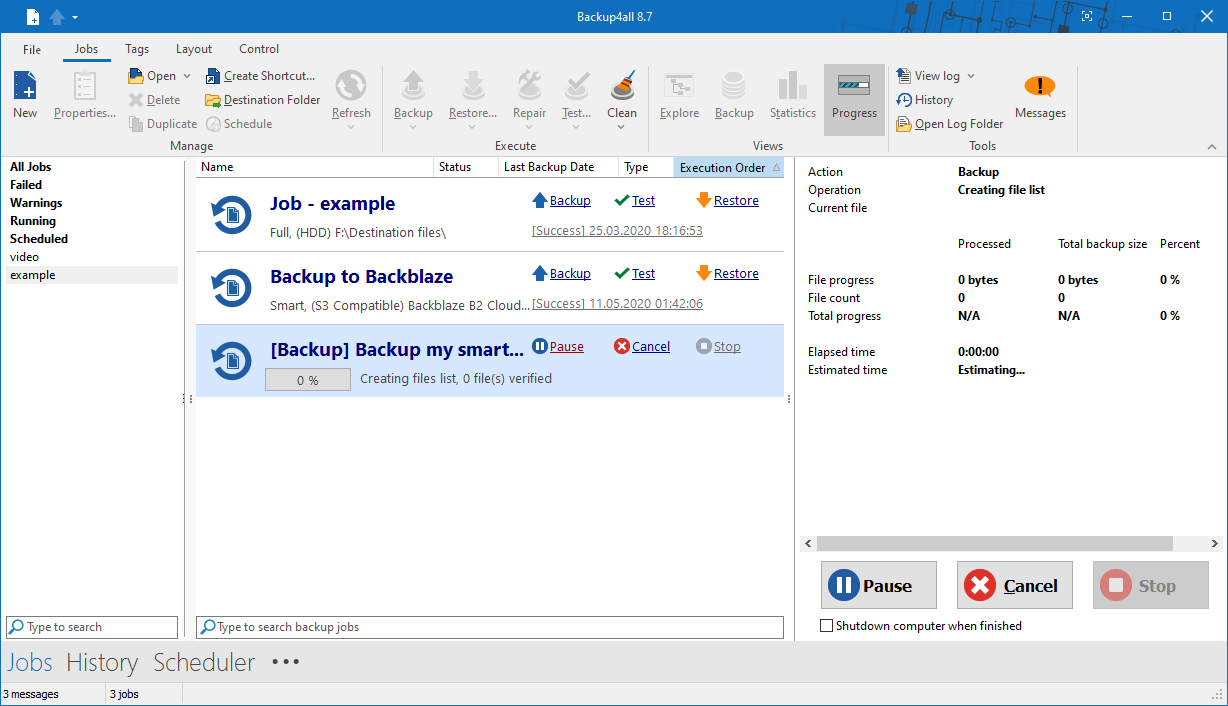The width and height of the screenshot is (1228, 706).
Task: Click Create Shortcut in the ribbon
Action: click(261, 76)
